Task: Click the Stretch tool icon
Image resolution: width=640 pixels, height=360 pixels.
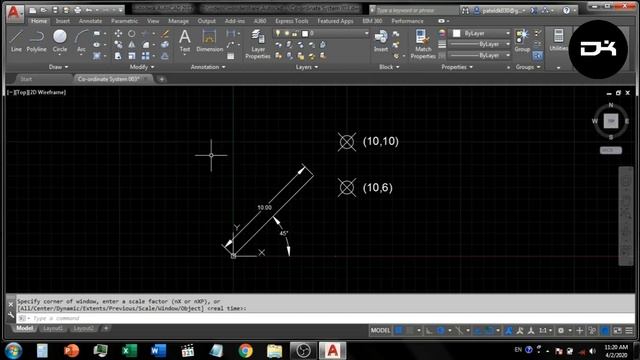Action: [118, 56]
